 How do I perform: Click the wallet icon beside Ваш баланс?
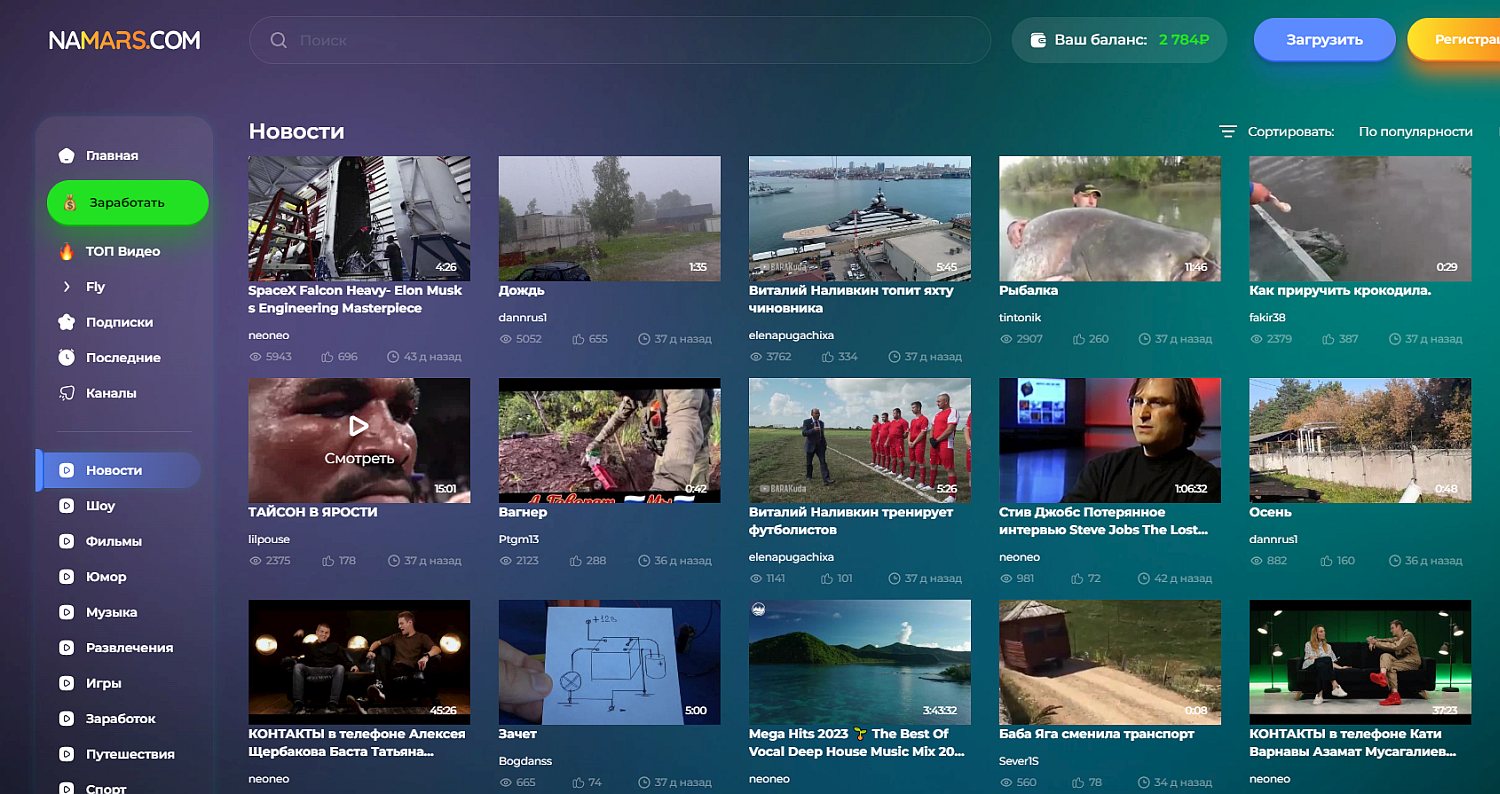(1038, 40)
